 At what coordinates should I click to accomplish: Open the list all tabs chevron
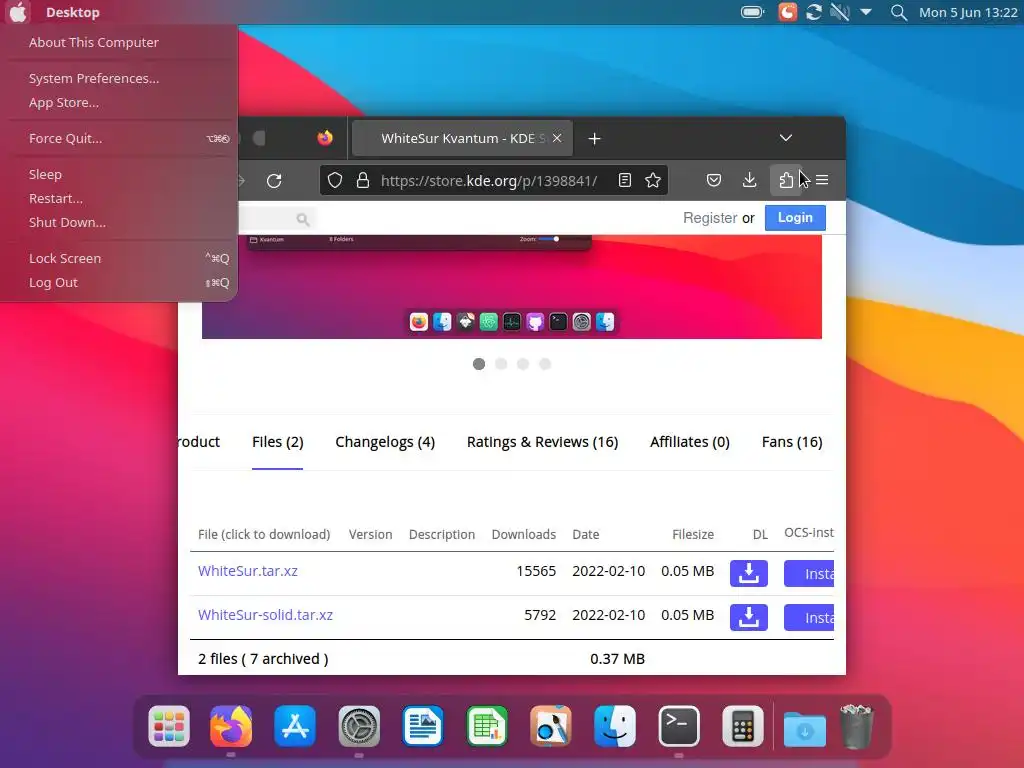click(786, 138)
